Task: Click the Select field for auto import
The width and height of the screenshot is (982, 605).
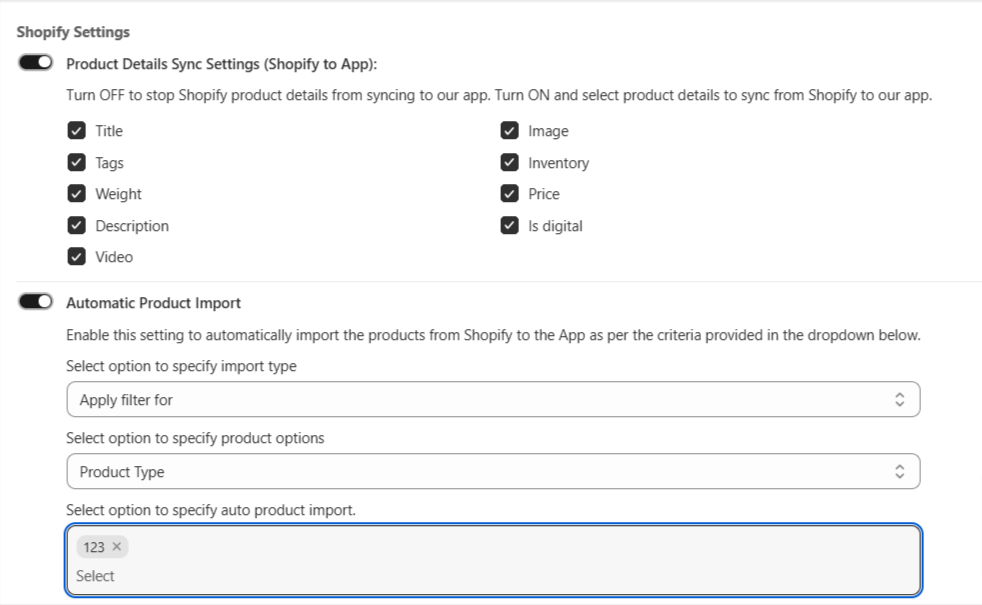Action: point(494,576)
